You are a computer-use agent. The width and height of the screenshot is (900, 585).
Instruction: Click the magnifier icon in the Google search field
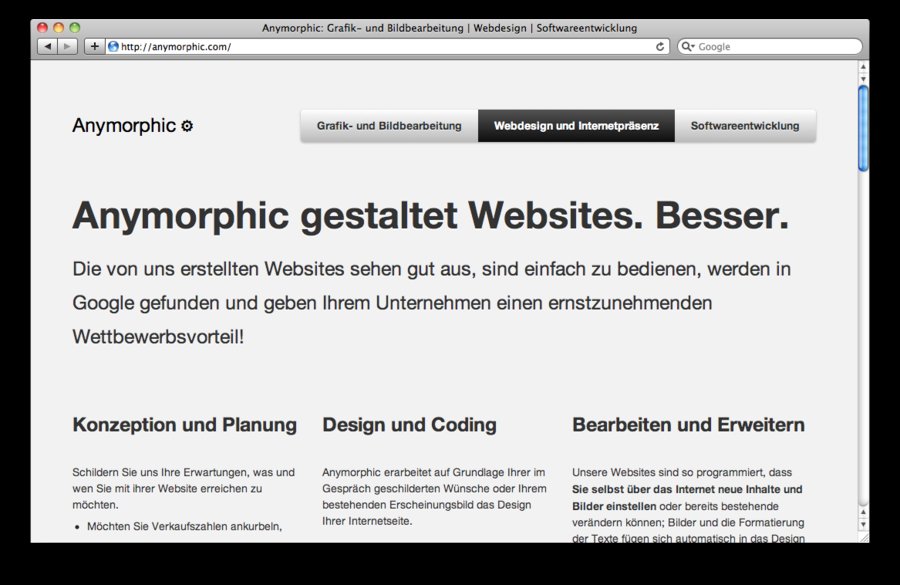(x=685, y=46)
